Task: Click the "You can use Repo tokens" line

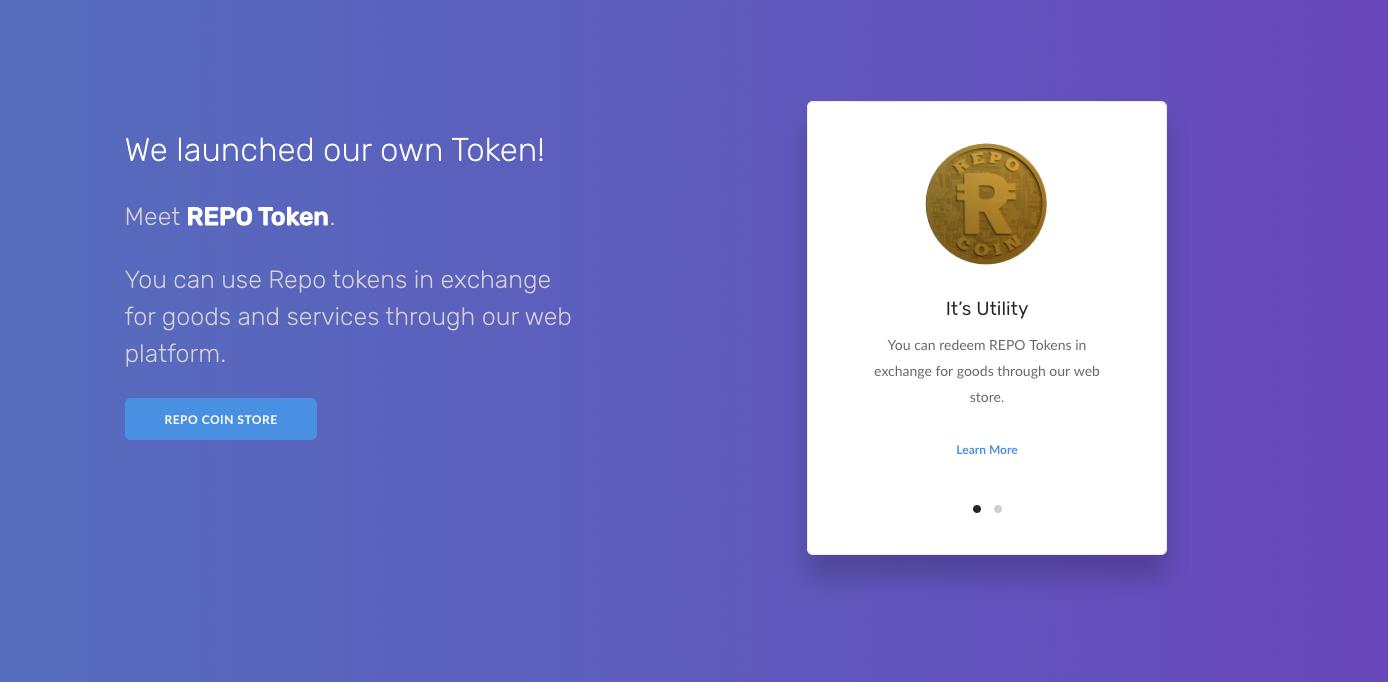Action: [x=337, y=280]
